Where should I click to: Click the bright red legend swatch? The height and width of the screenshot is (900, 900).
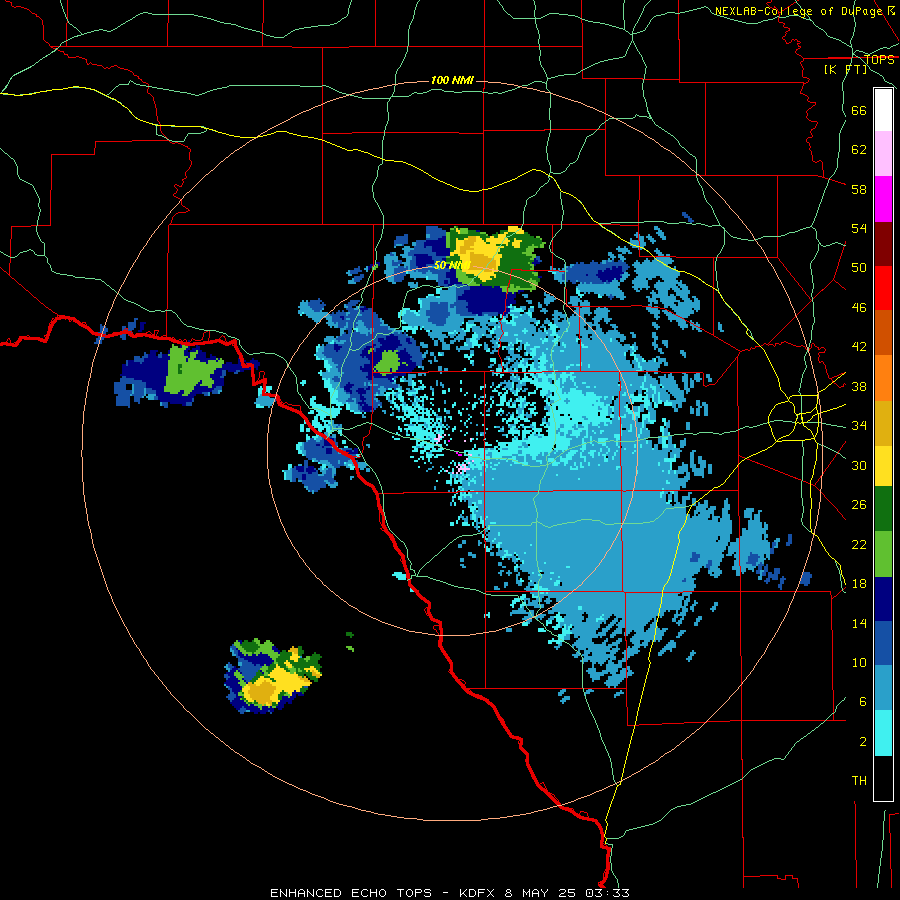click(x=883, y=288)
